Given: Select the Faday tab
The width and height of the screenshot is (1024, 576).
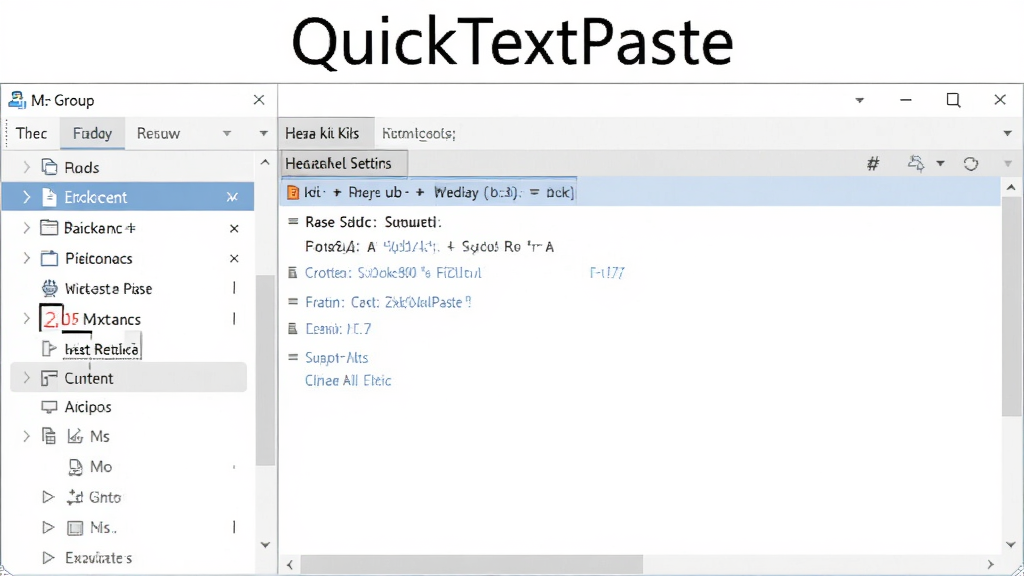Looking at the screenshot, I should (92, 133).
